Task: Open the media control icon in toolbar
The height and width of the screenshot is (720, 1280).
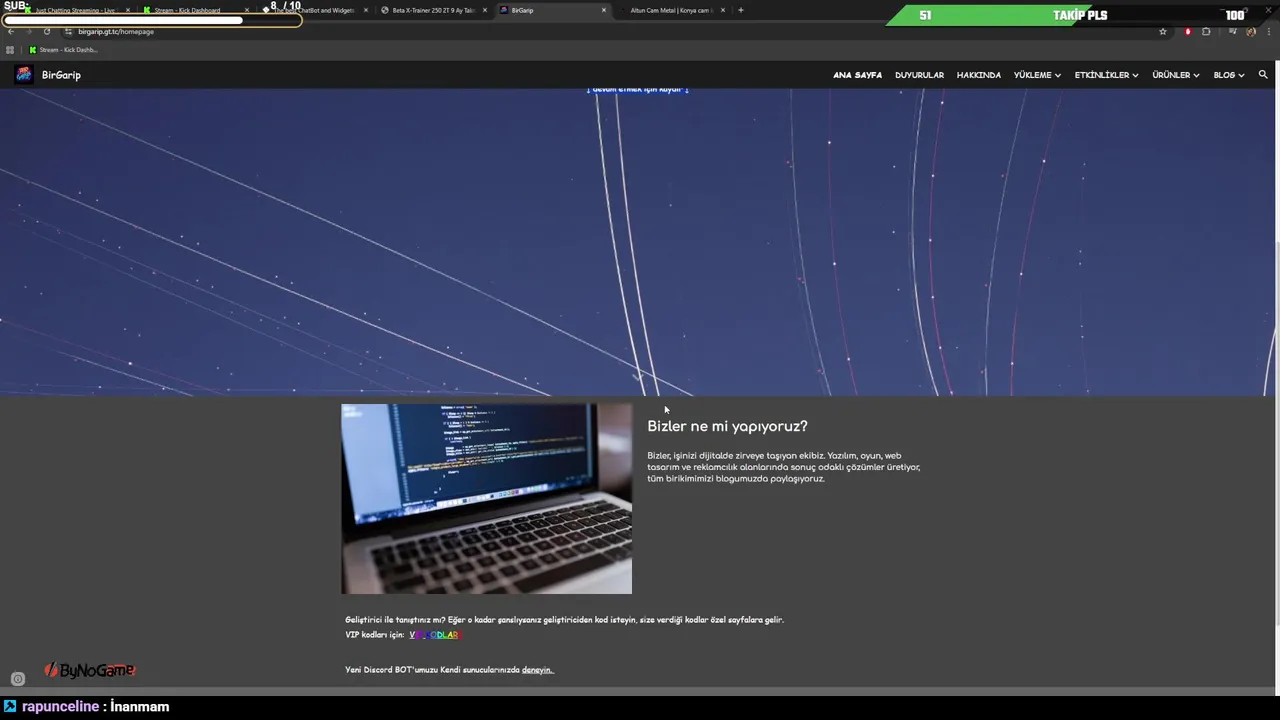Action: [1233, 31]
